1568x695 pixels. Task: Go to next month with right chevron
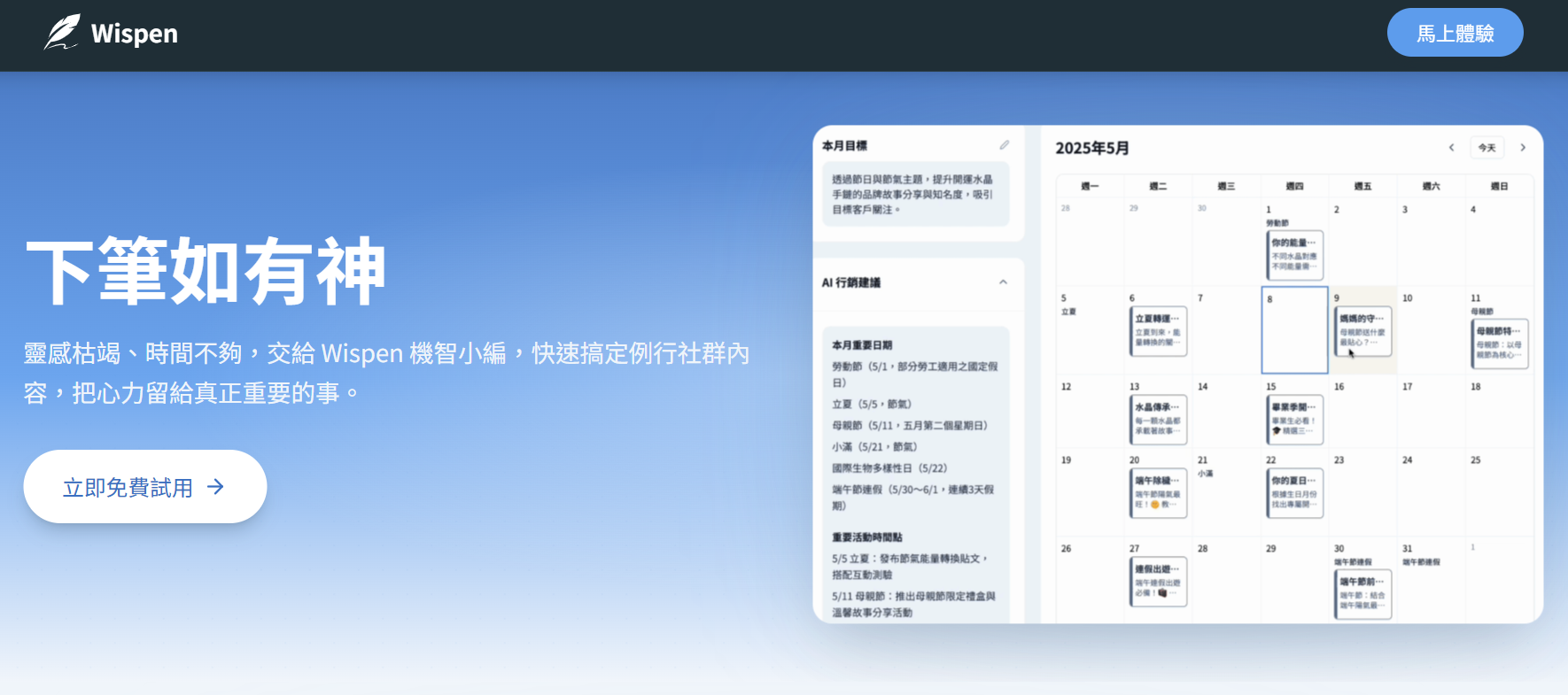tap(1523, 148)
